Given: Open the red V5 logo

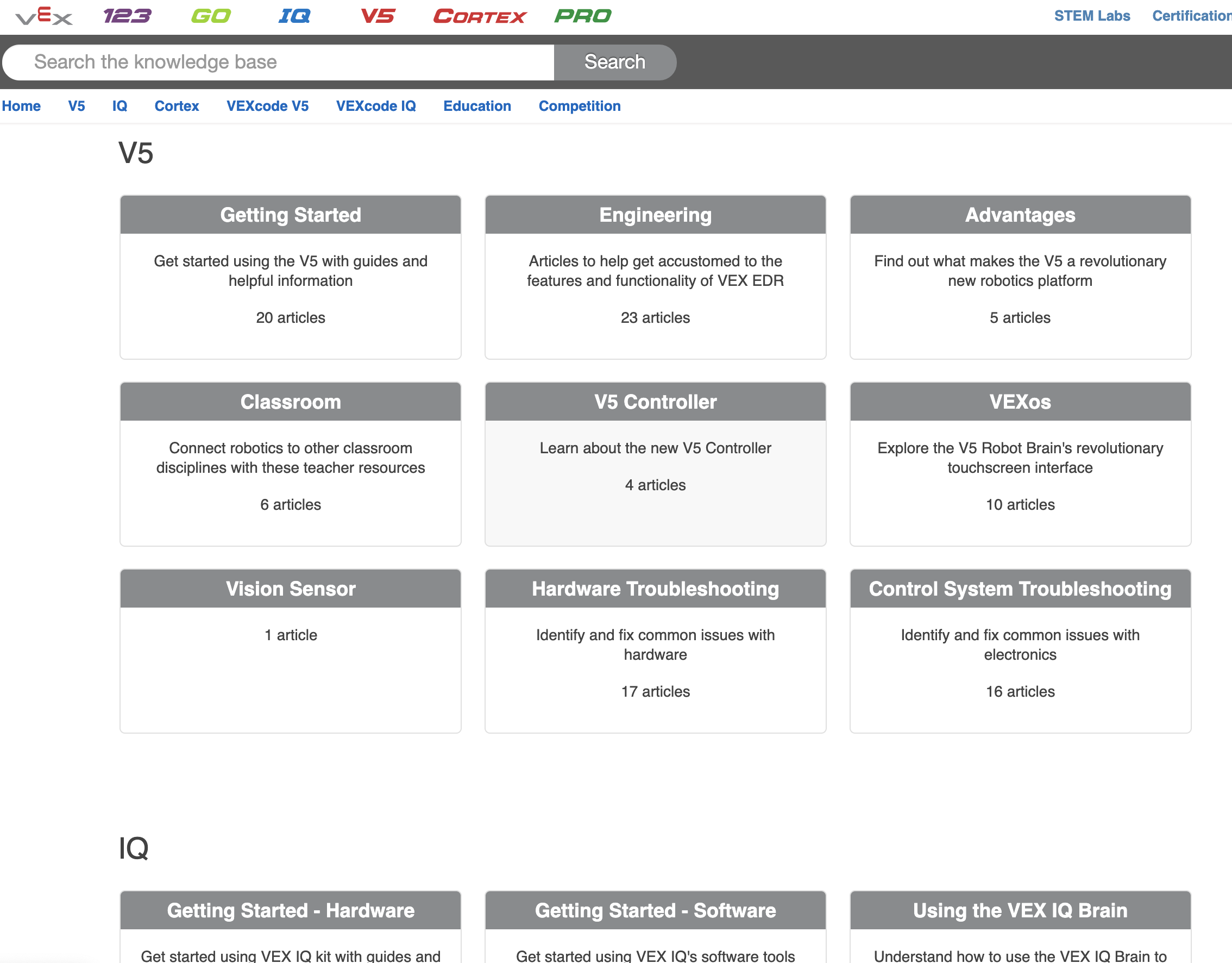Looking at the screenshot, I should (378, 16).
